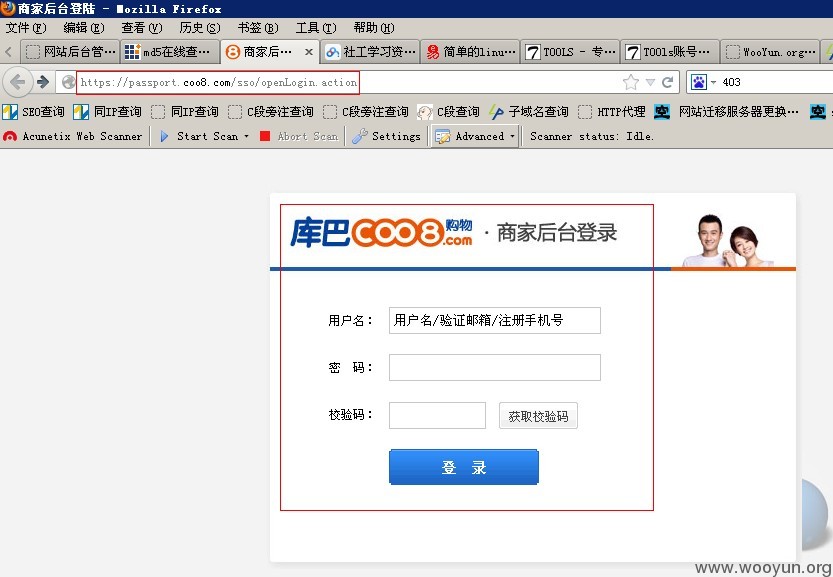Switch to the T00ls账号 tab
Image resolution: width=833 pixels, height=577 pixels.
(670, 52)
